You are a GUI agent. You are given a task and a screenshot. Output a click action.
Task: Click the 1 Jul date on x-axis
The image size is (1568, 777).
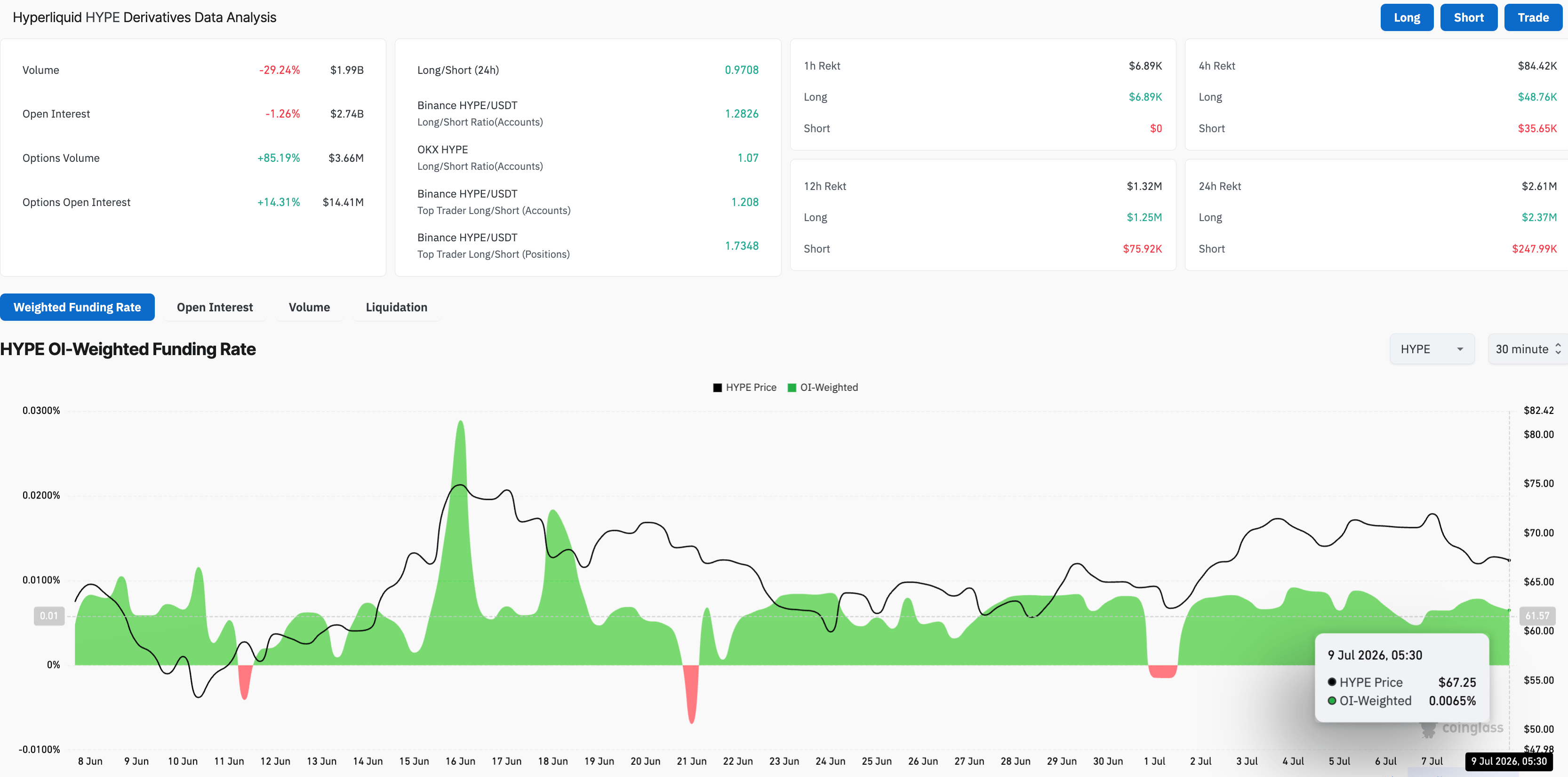pos(1154,761)
